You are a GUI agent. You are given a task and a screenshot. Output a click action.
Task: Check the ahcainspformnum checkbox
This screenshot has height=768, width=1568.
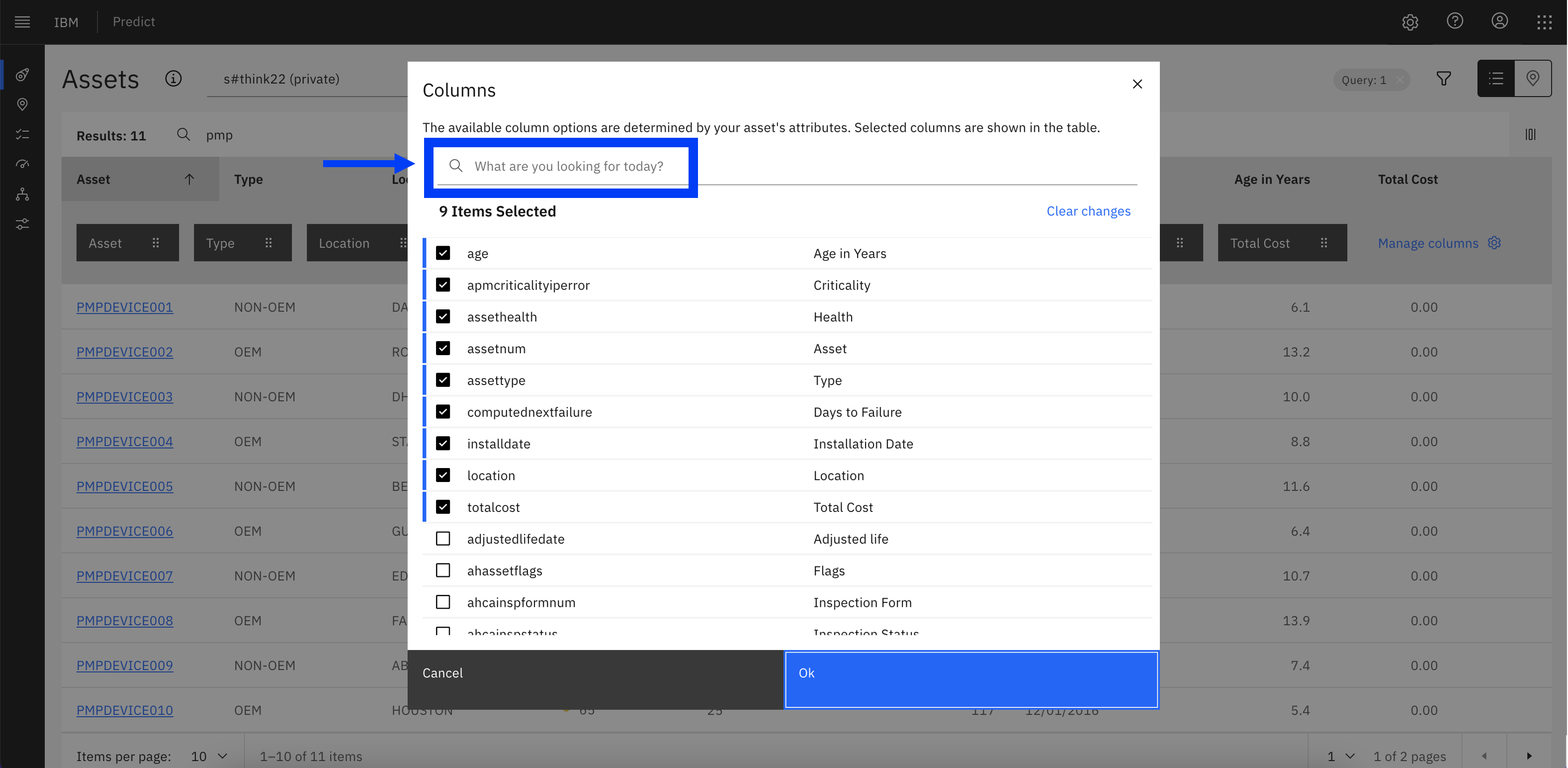443,602
